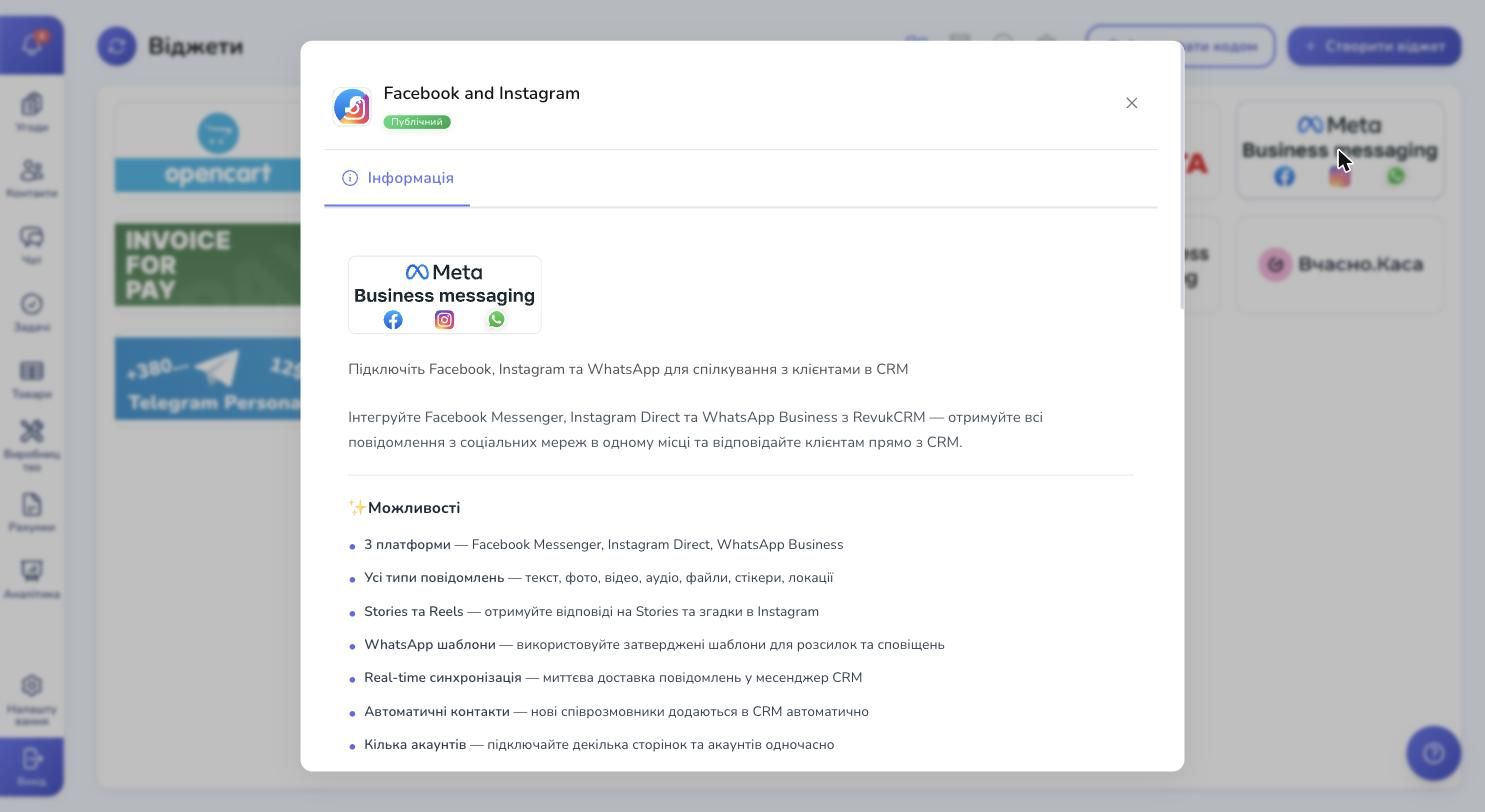
Task: Click the WhatsApp icon in the dialog banner
Action: 496,320
